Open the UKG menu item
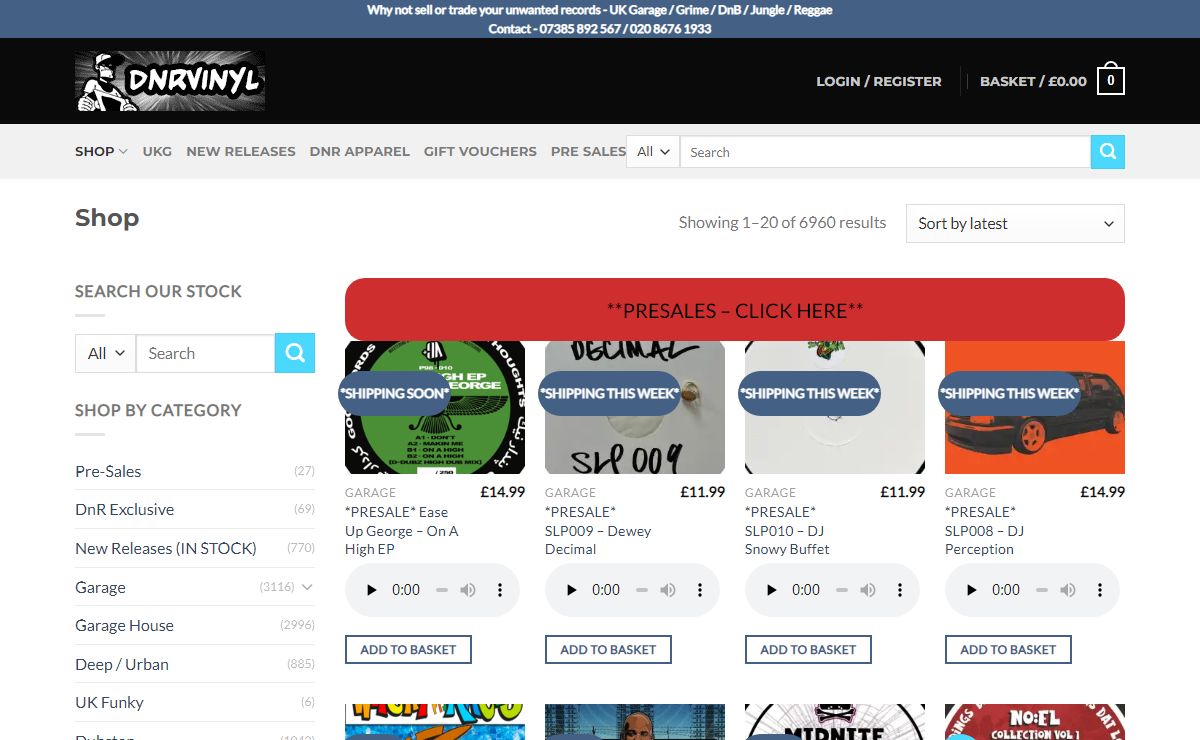The image size is (1200, 740). [x=157, y=152]
